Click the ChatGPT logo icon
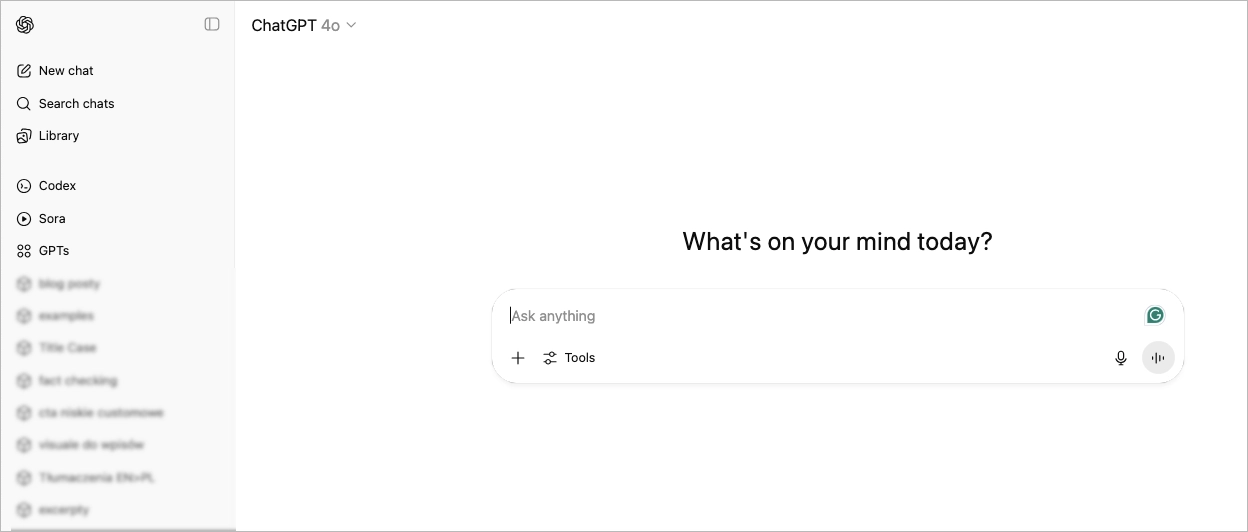Image resolution: width=1248 pixels, height=532 pixels. click(x=25, y=25)
